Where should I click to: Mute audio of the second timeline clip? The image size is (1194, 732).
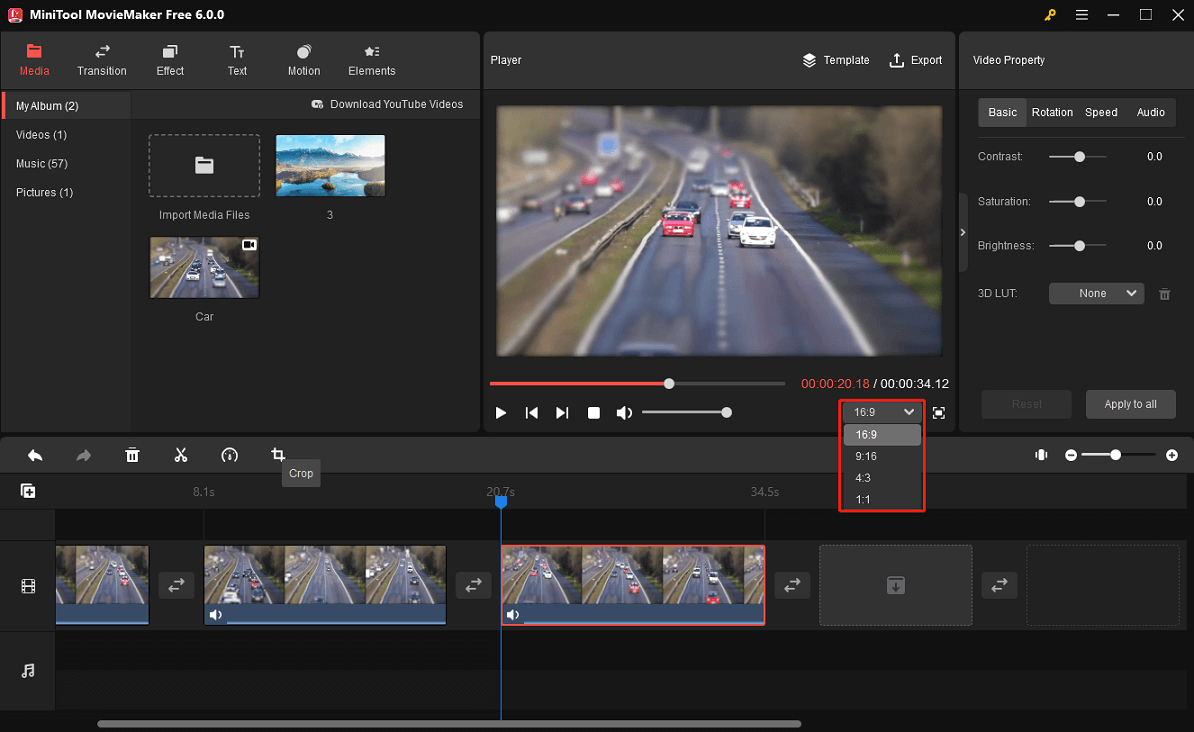click(x=216, y=615)
